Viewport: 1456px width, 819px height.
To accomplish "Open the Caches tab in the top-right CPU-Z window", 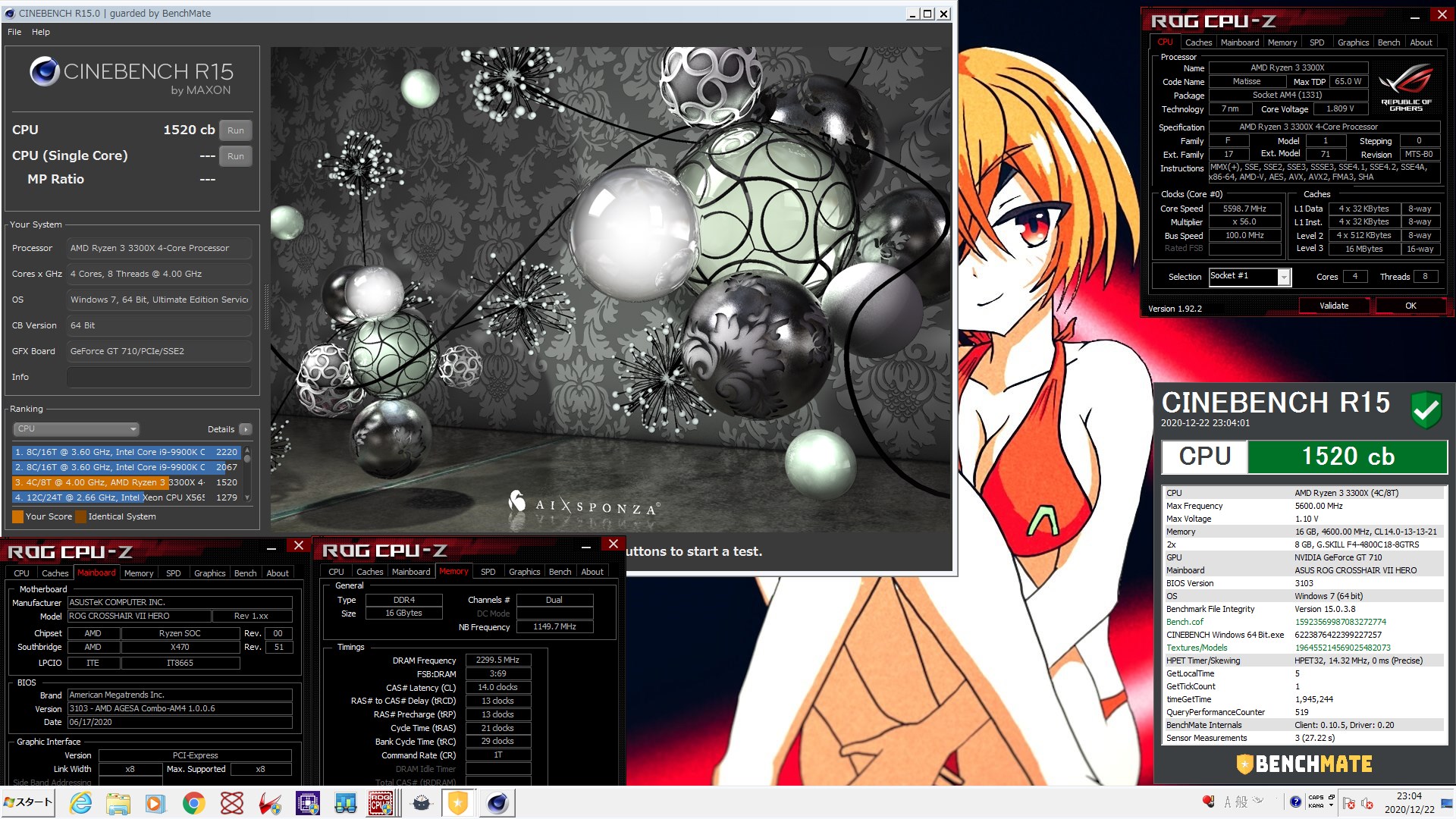I will tap(1199, 42).
